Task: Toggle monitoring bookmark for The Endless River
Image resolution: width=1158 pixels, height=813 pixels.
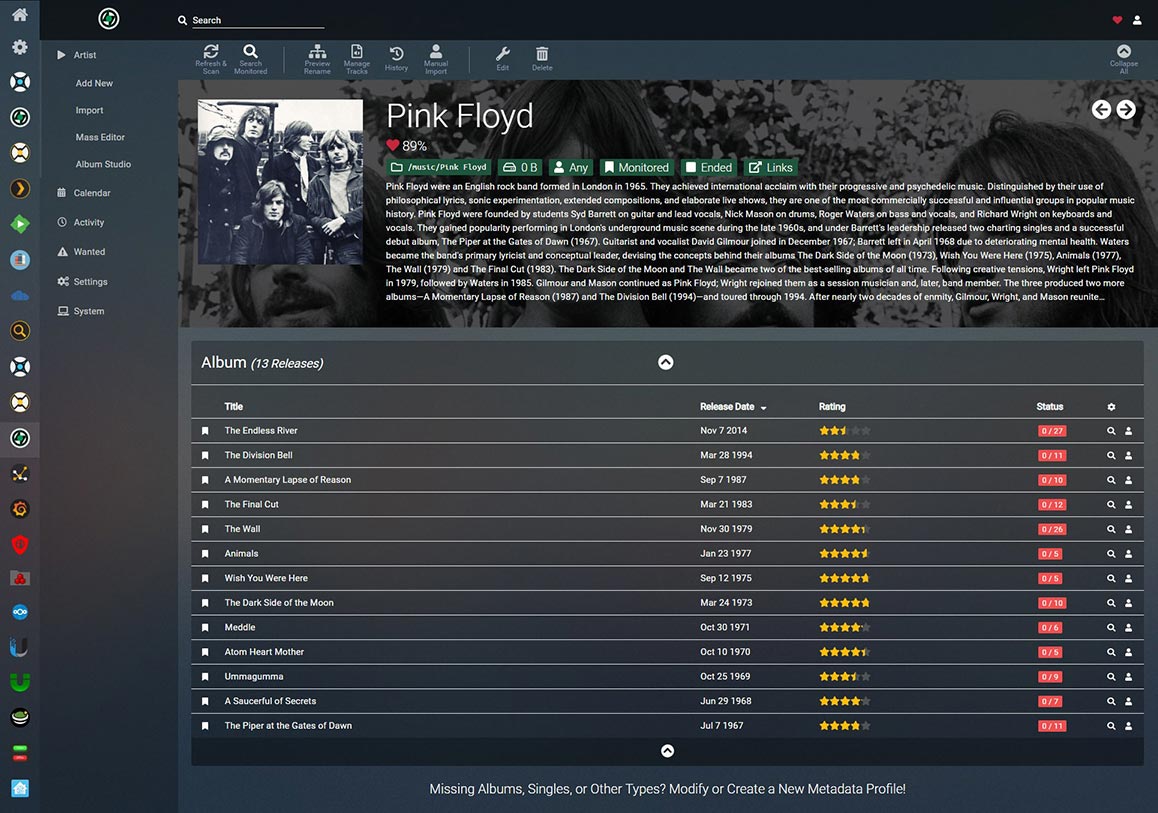Action: click(205, 431)
